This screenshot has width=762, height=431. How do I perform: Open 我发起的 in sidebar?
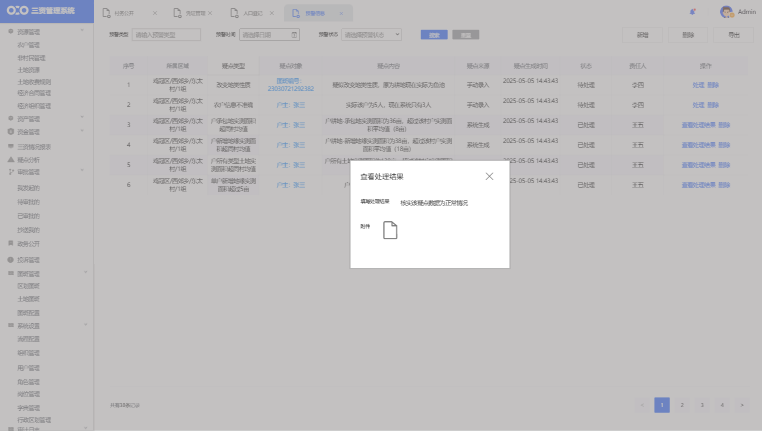tap(29, 188)
